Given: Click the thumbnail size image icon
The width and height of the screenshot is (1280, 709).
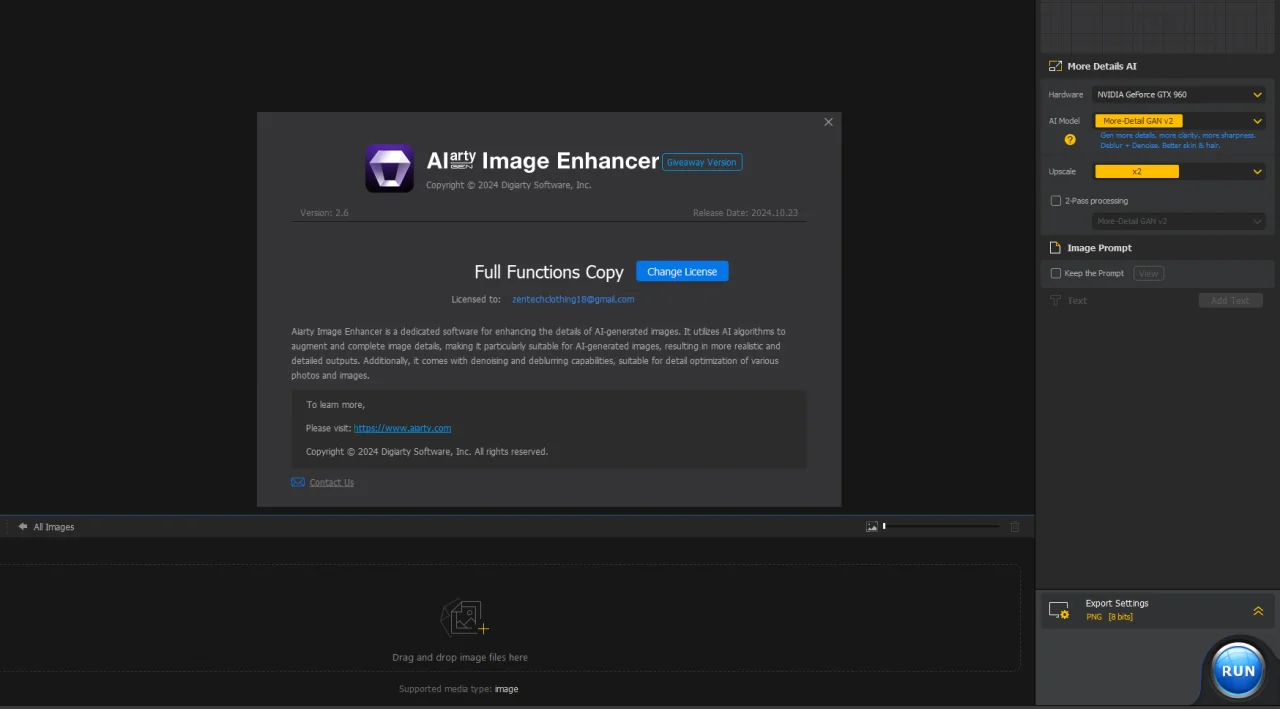Looking at the screenshot, I should [x=872, y=526].
